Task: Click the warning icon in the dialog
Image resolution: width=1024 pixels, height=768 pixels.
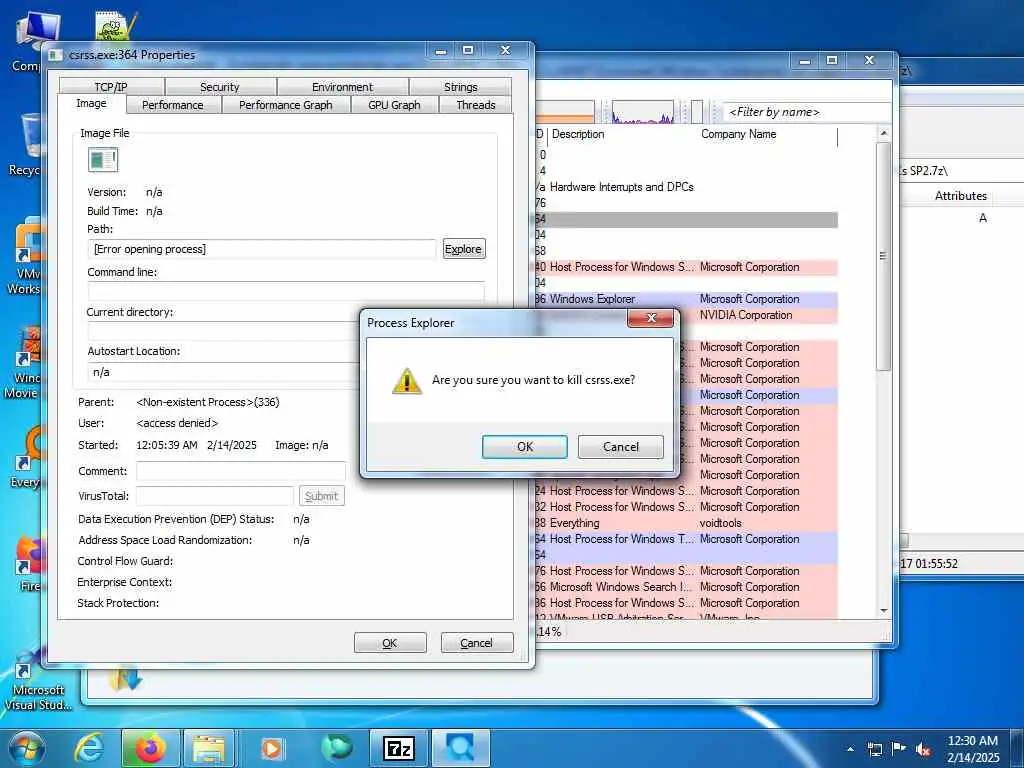Action: point(406,380)
